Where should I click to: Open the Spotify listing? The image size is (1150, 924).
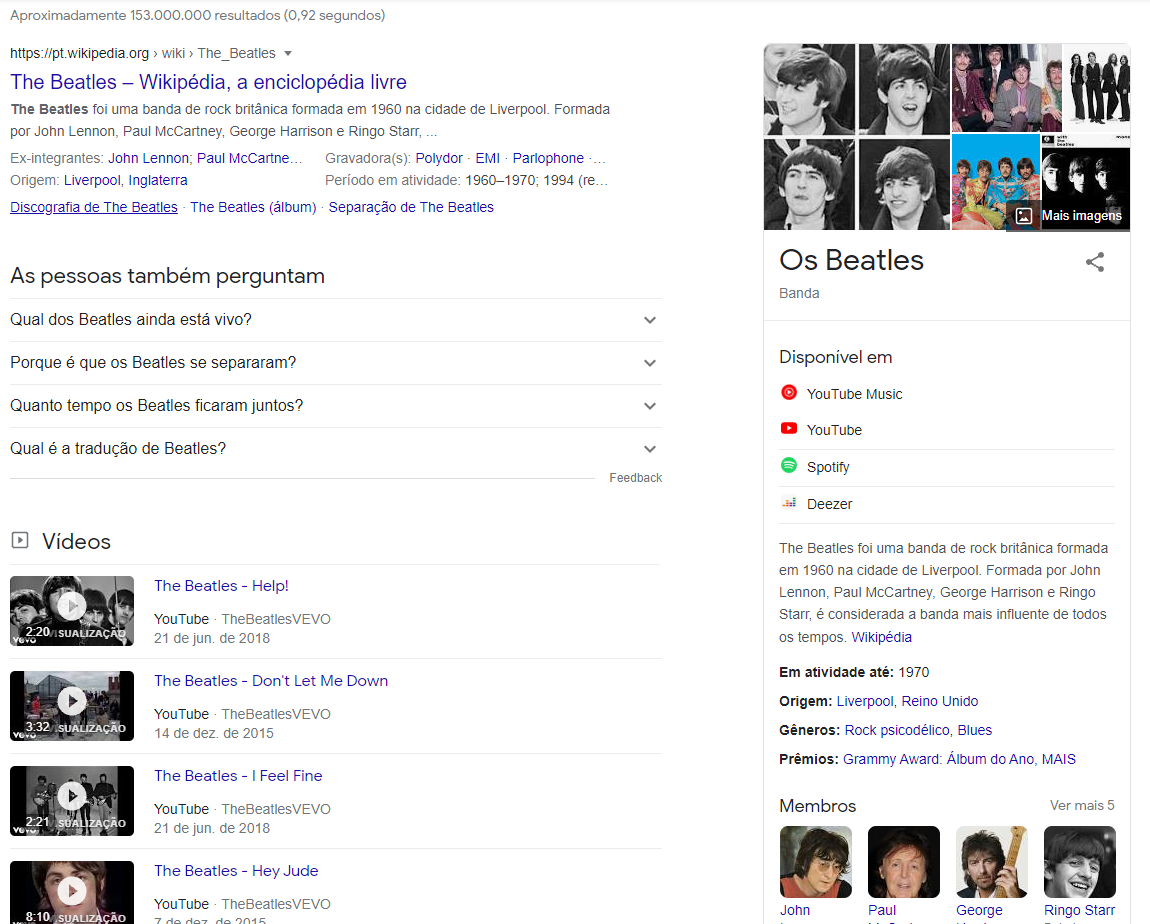947,467
